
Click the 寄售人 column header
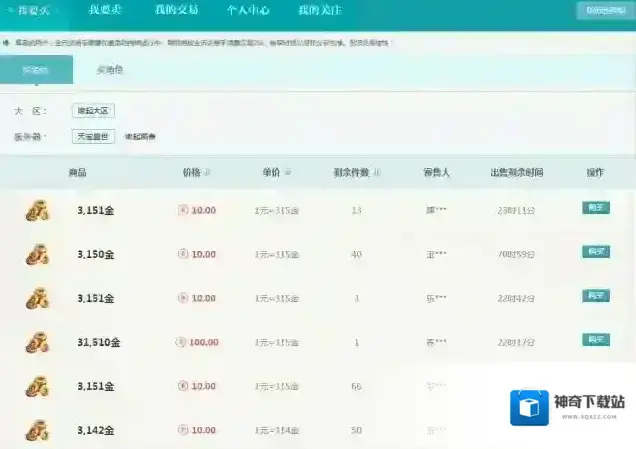(x=436, y=173)
